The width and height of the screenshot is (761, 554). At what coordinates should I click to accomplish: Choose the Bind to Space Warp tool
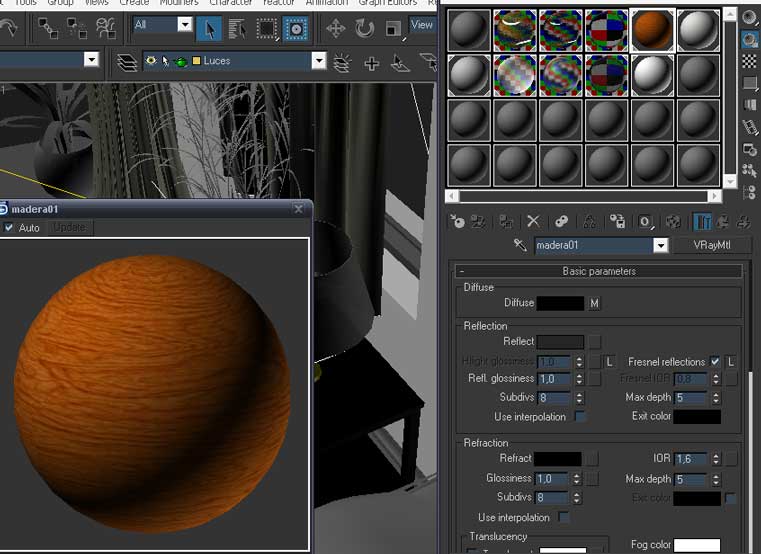click(x=106, y=28)
